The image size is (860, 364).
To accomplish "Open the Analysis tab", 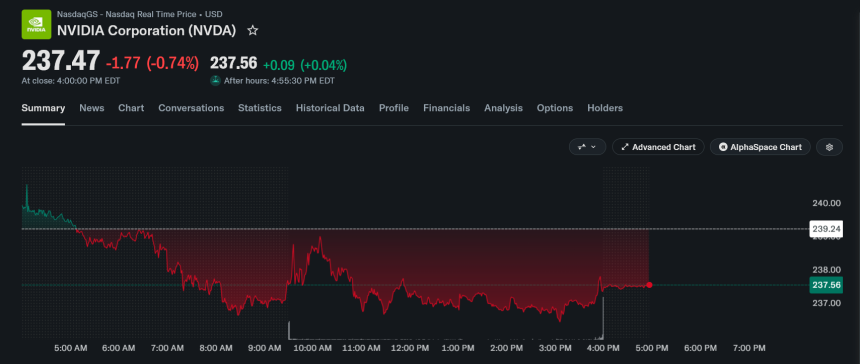I will [503, 108].
